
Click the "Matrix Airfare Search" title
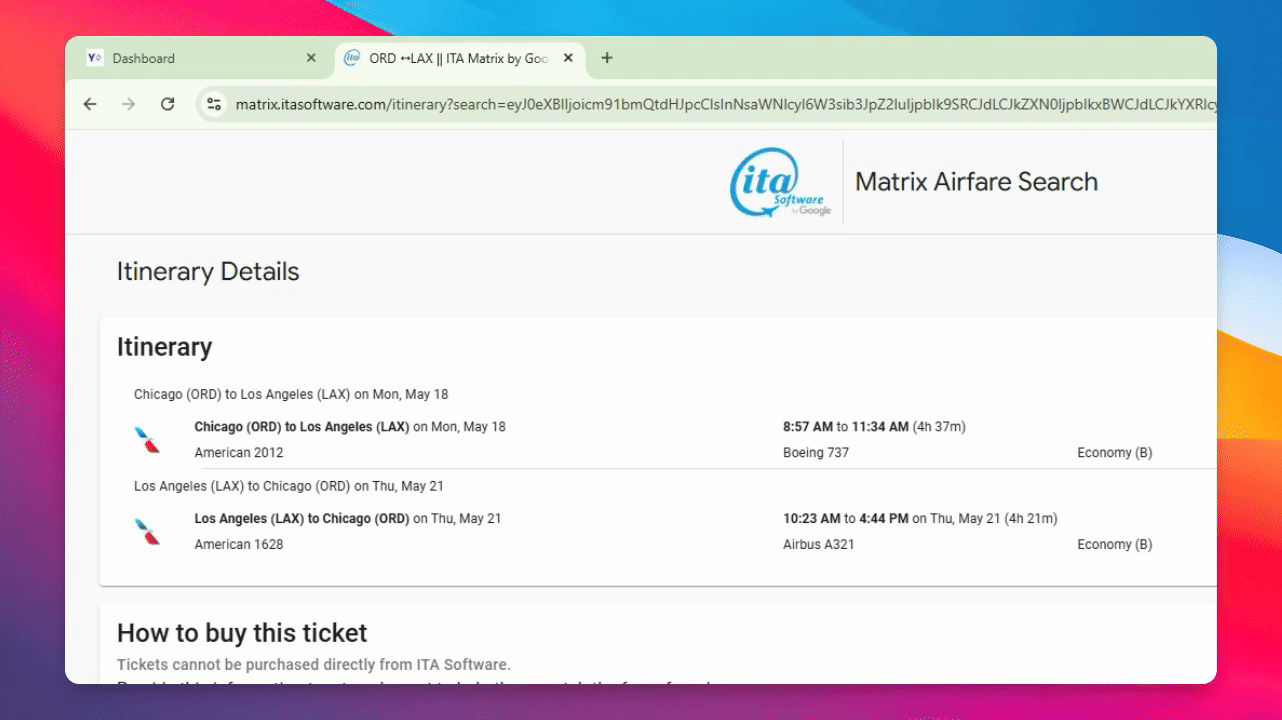976,182
